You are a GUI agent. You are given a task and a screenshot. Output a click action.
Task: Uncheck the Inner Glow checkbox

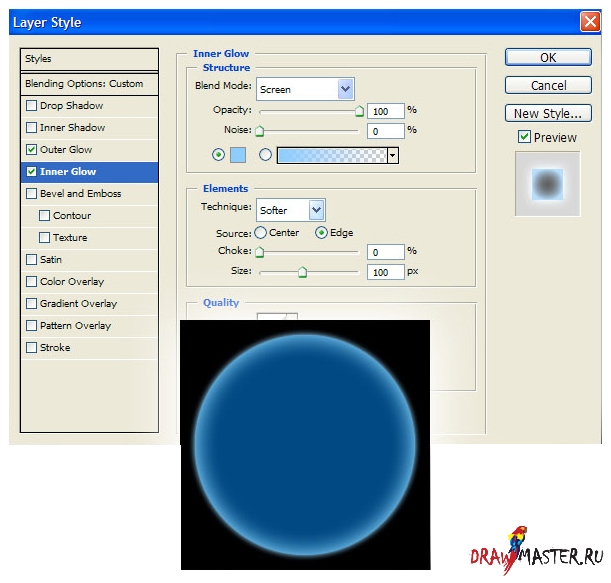tap(31, 171)
